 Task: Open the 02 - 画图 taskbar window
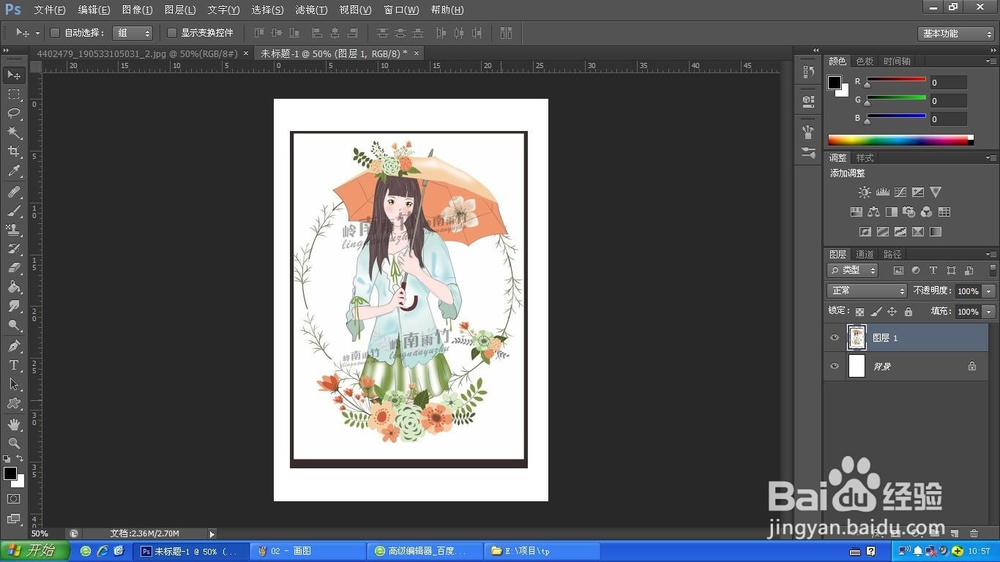(307, 551)
